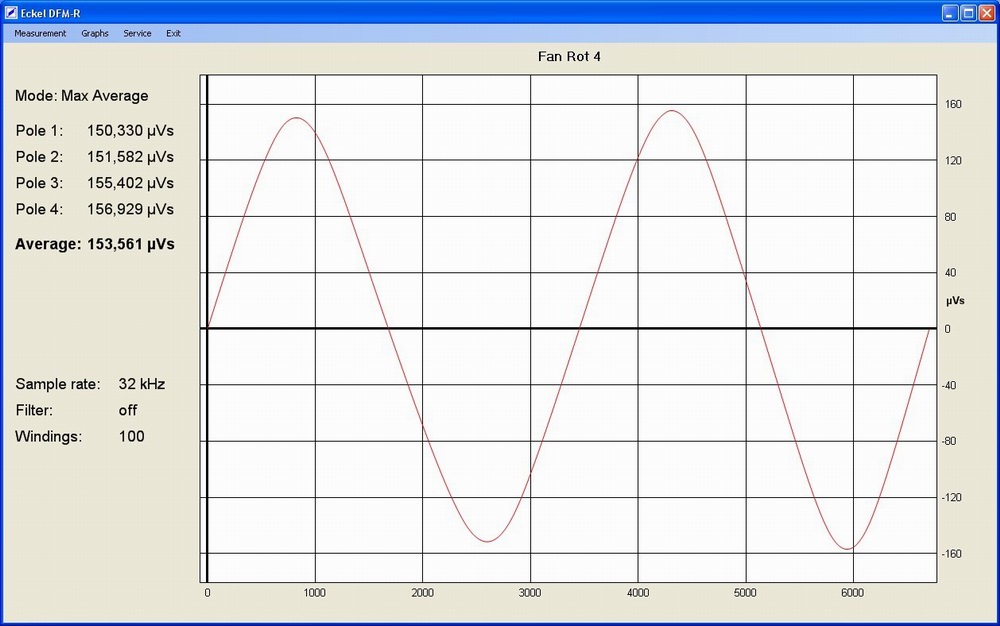Click the Pole 3 value 155,402 µVs
Screen dimensions: 1000x626
point(130,183)
